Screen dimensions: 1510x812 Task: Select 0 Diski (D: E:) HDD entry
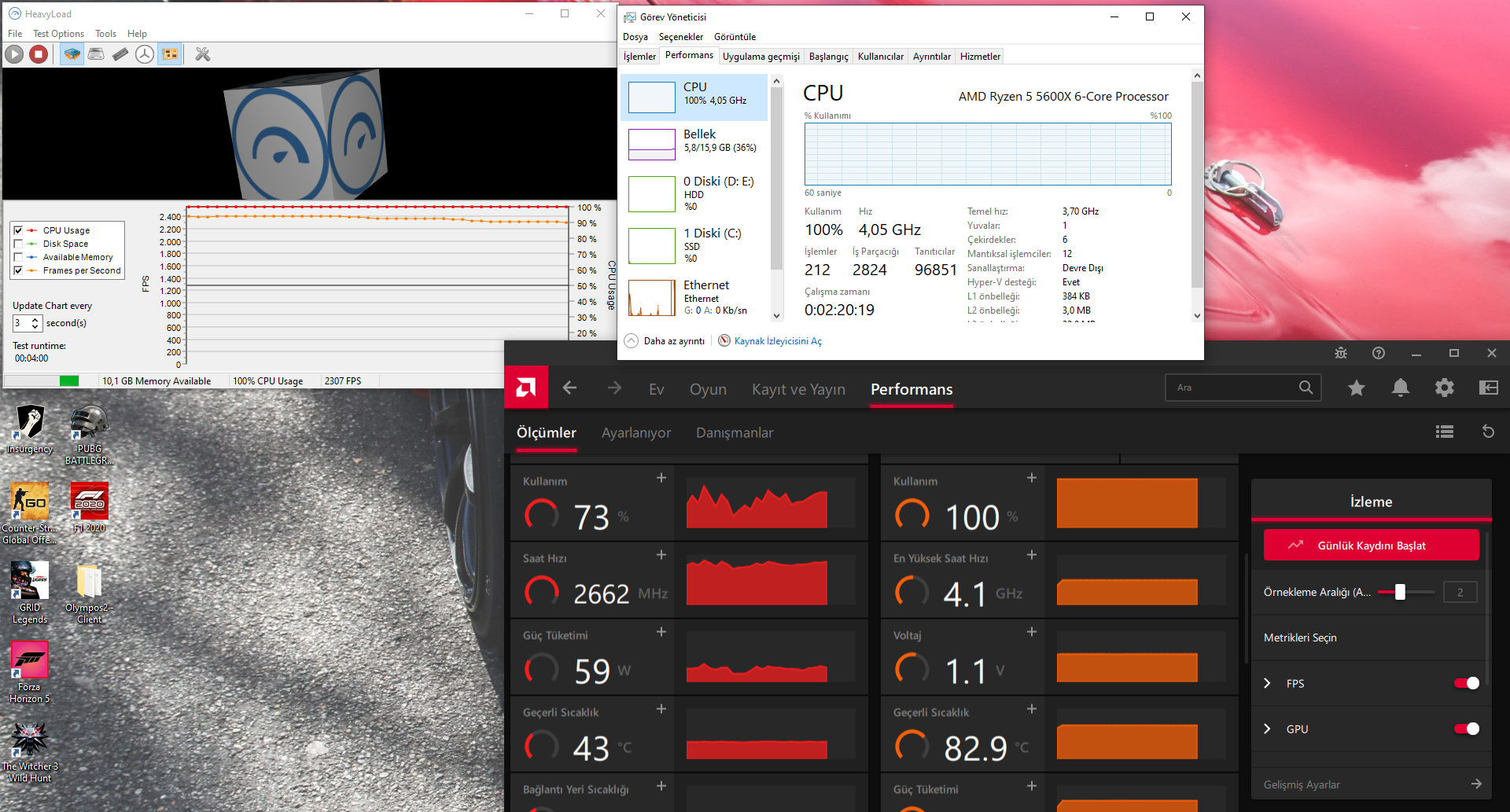(x=695, y=193)
